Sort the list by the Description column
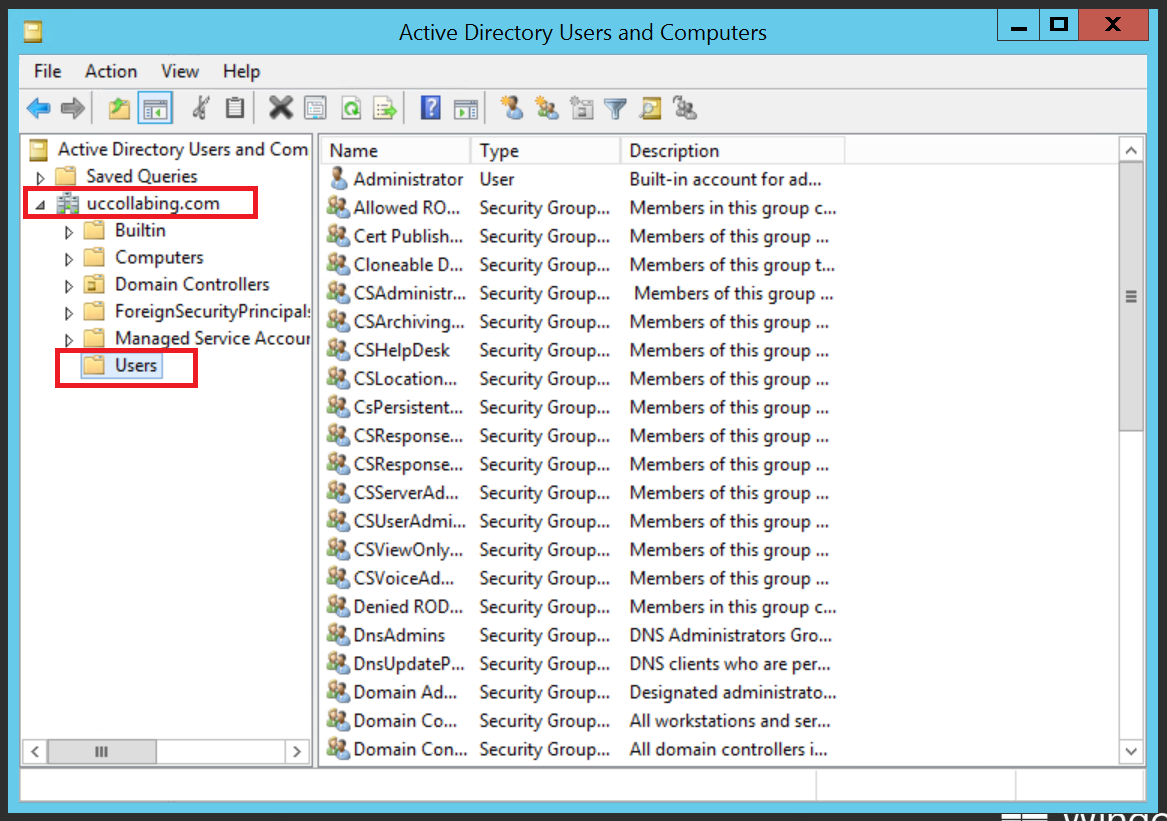 click(x=733, y=150)
